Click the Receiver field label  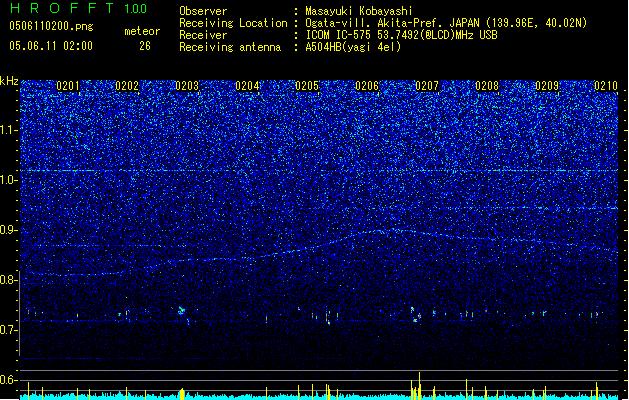(203, 35)
